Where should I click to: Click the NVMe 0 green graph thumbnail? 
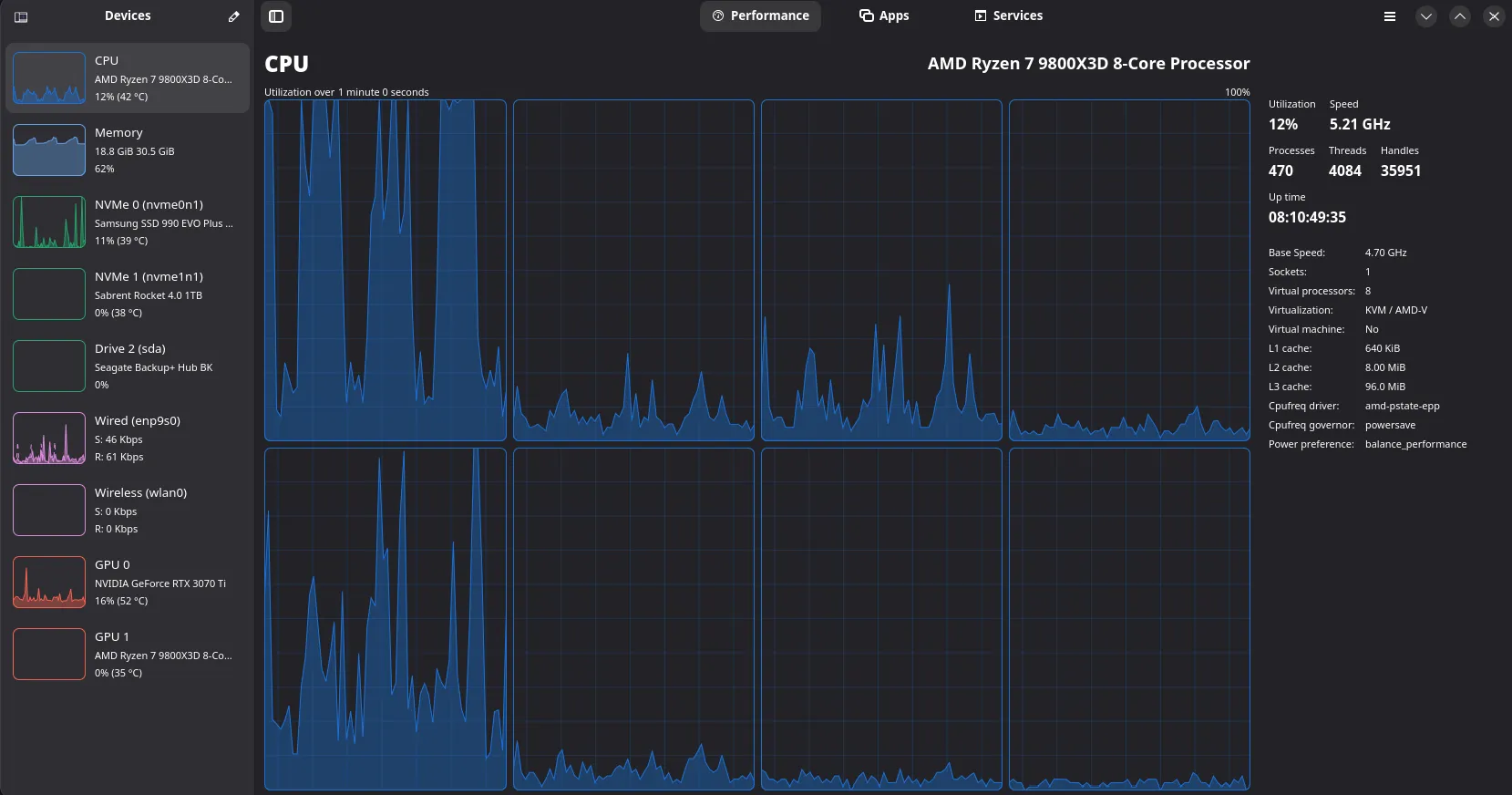pos(49,222)
